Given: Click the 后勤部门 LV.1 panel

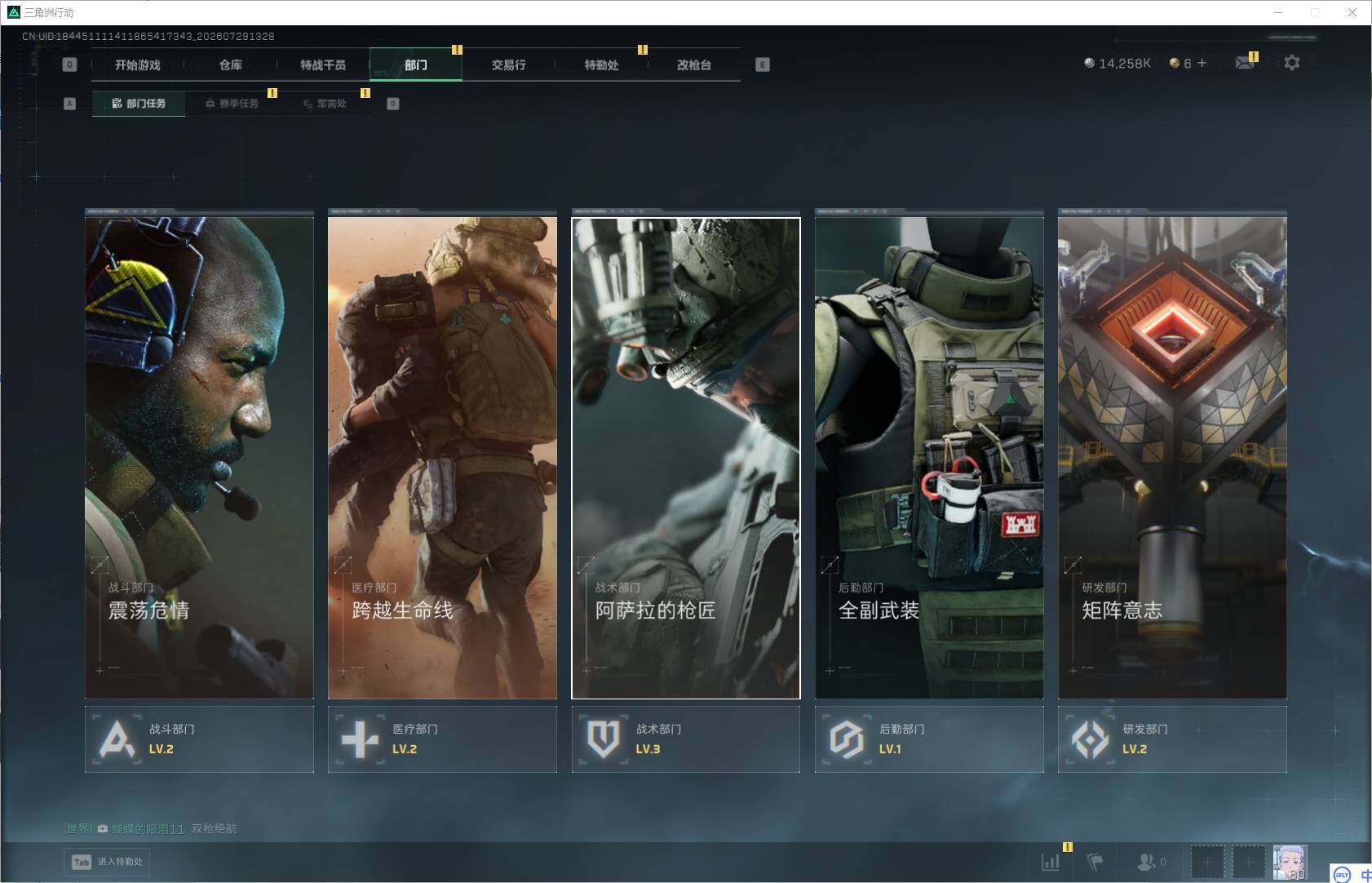Looking at the screenshot, I should click(929, 739).
